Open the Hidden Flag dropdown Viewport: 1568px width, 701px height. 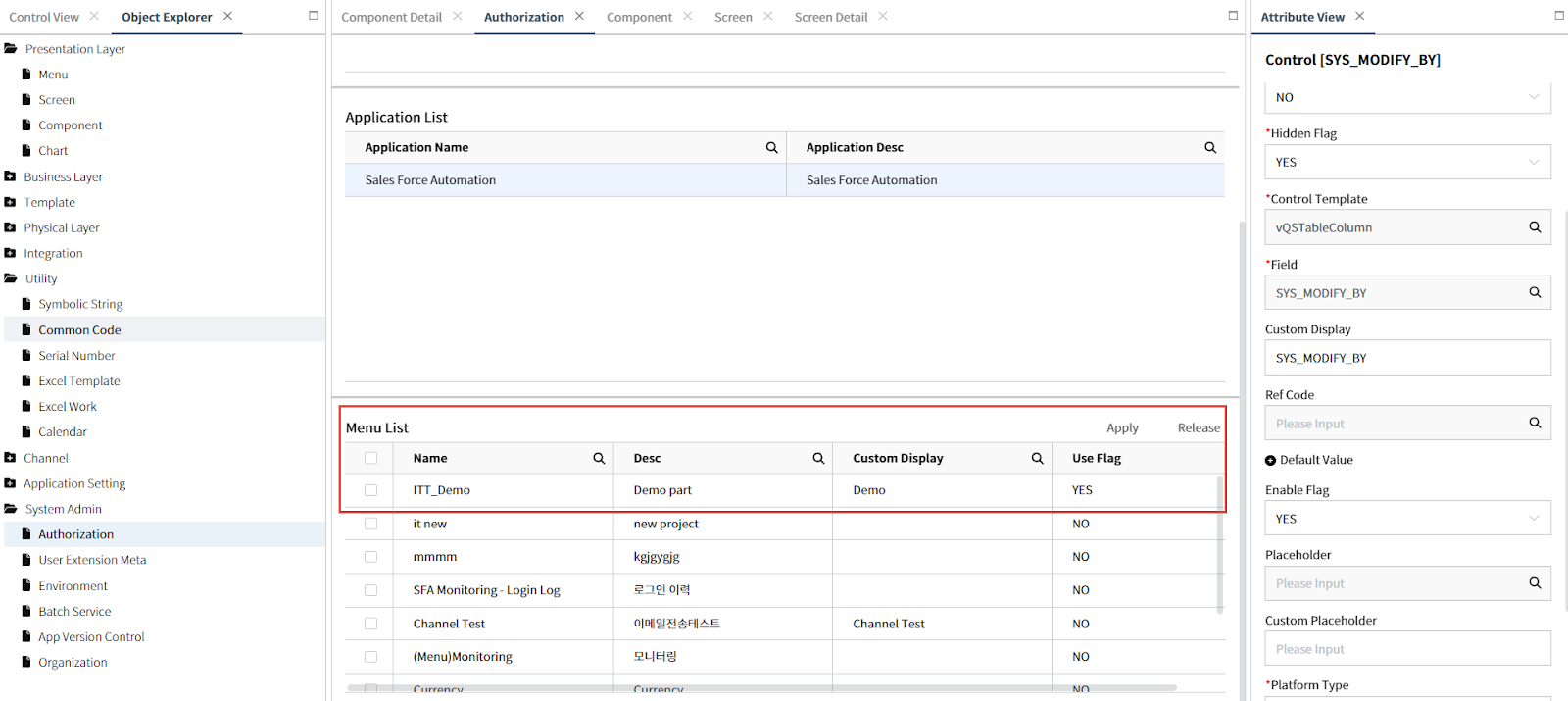coord(1407,162)
